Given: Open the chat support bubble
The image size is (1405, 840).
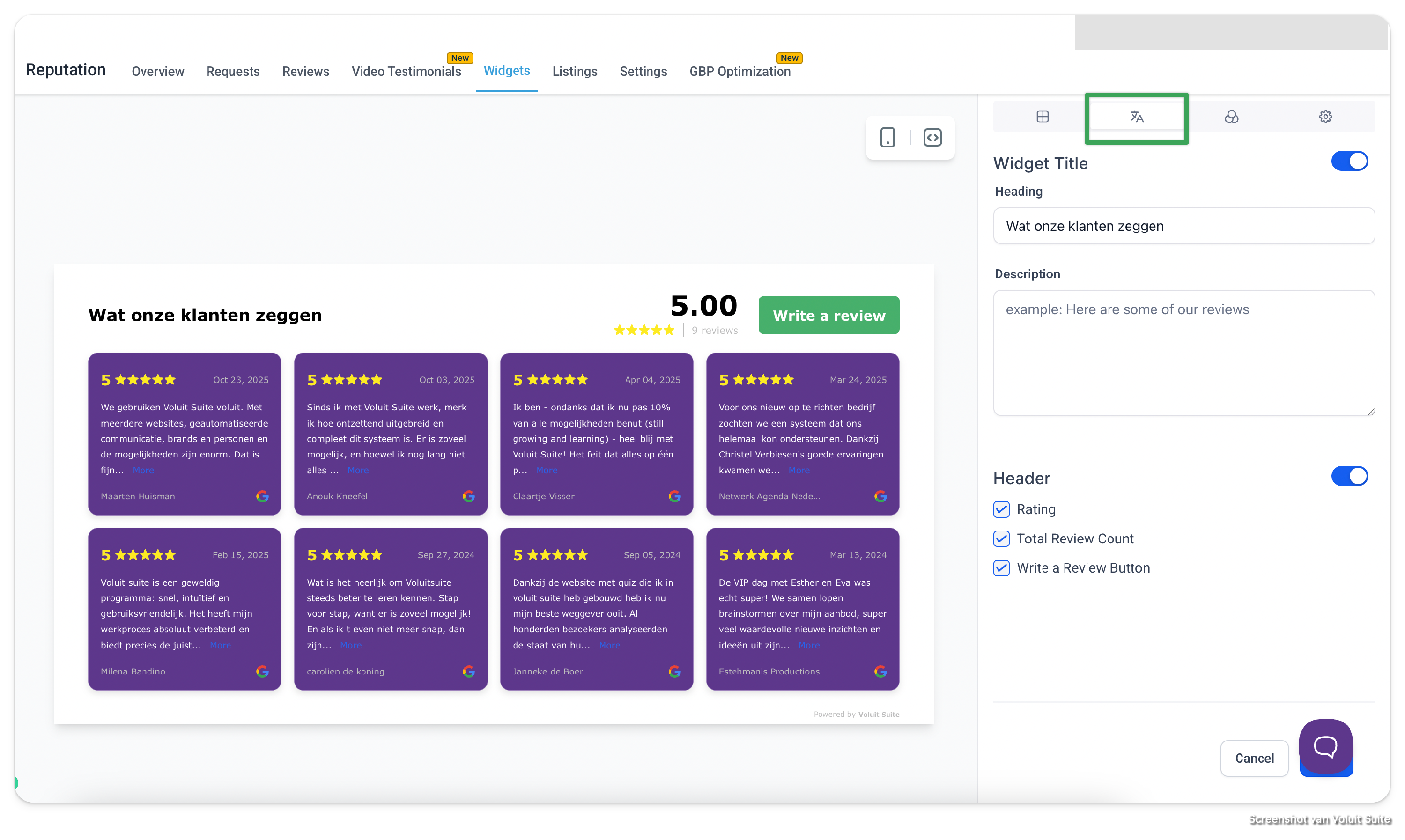Looking at the screenshot, I should (x=1325, y=747).
